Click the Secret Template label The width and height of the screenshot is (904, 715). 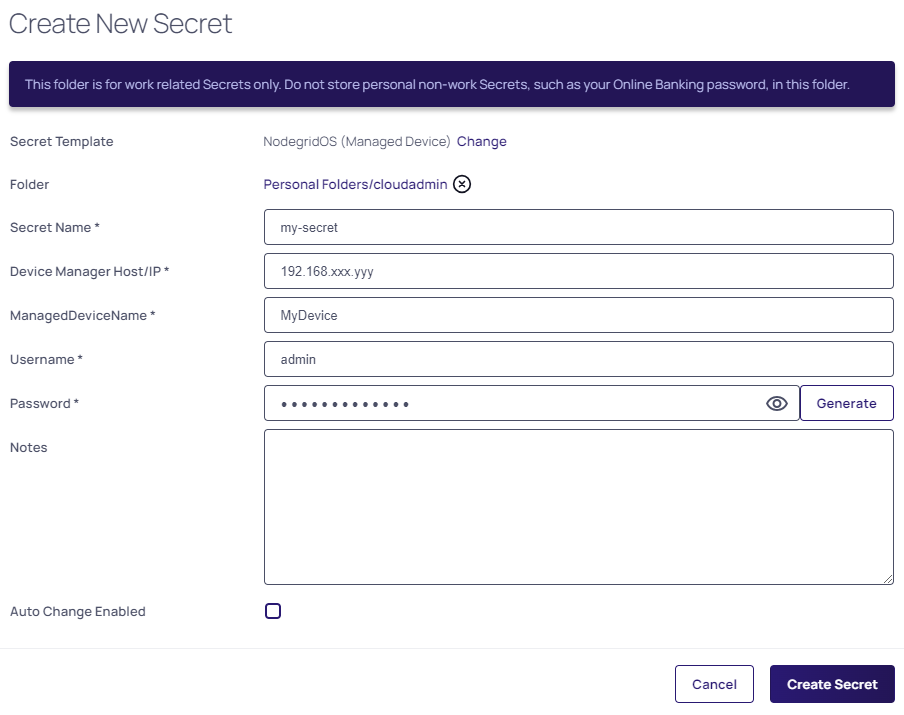coord(62,141)
